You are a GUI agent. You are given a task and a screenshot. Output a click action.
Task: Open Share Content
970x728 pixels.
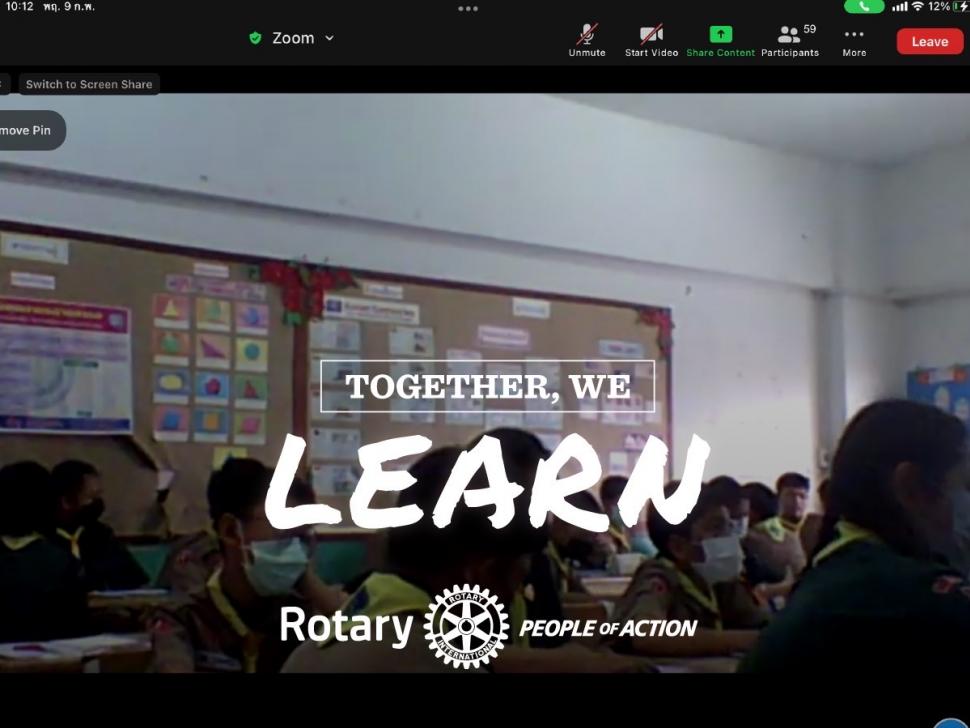[x=720, y=41]
